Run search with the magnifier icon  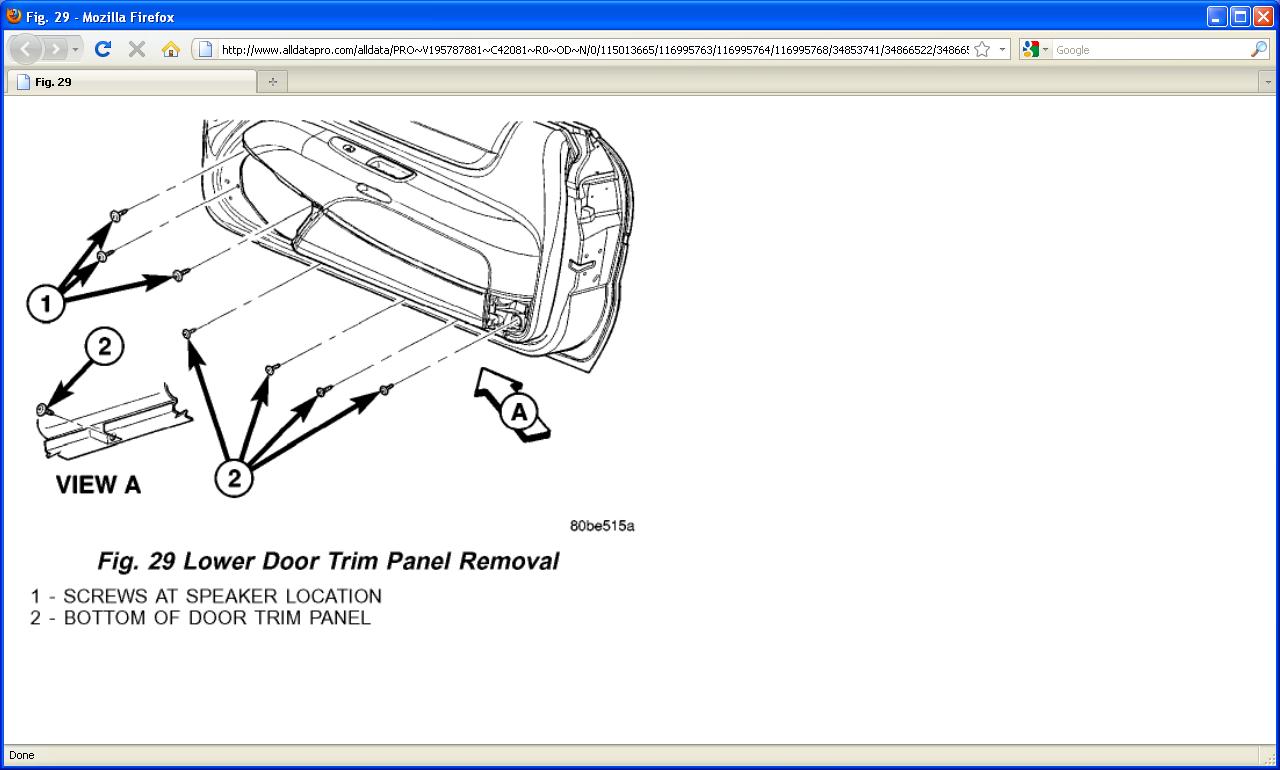pyautogui.click(x=1259, y=49)
